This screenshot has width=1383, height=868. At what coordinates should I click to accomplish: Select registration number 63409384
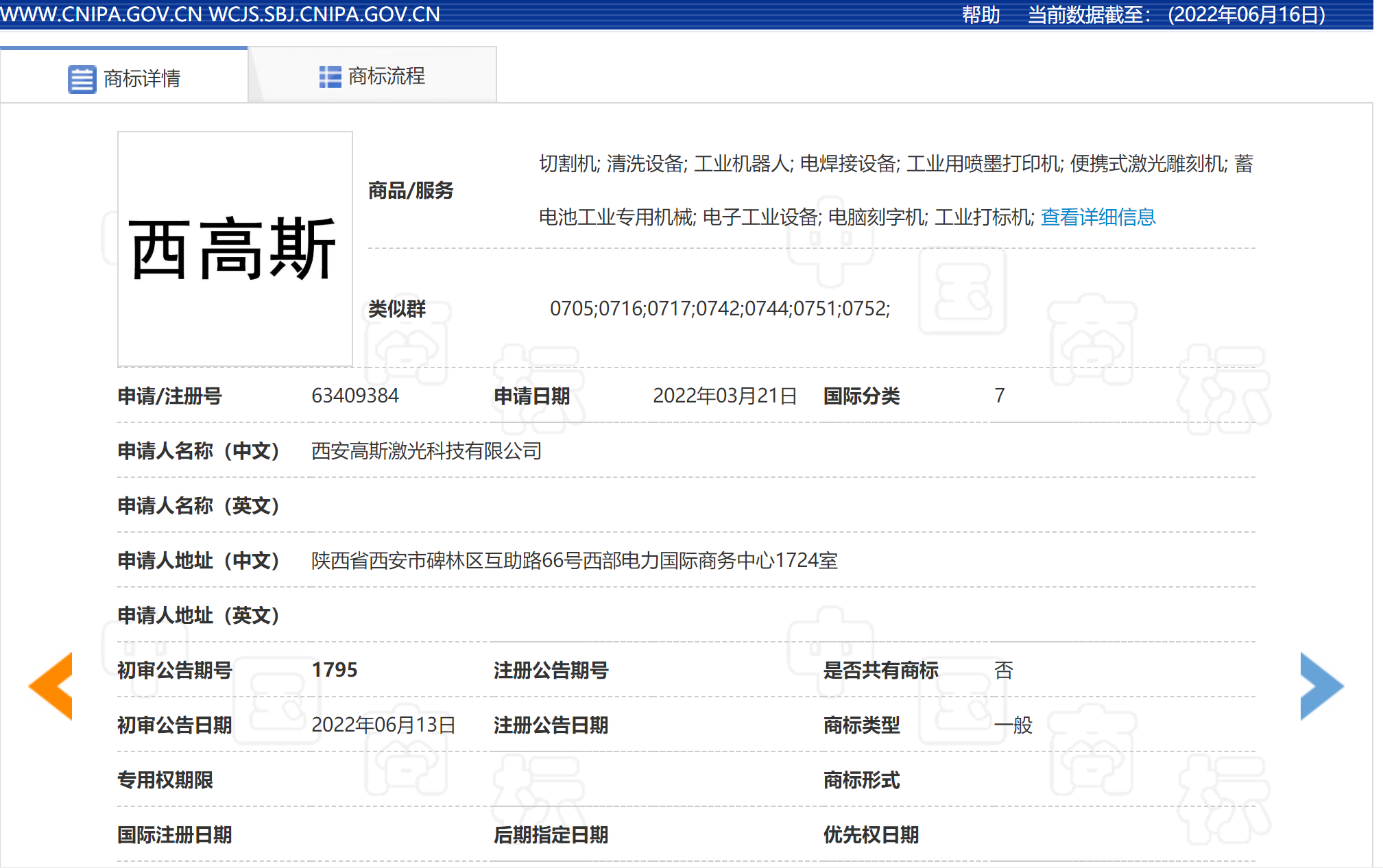355,396
